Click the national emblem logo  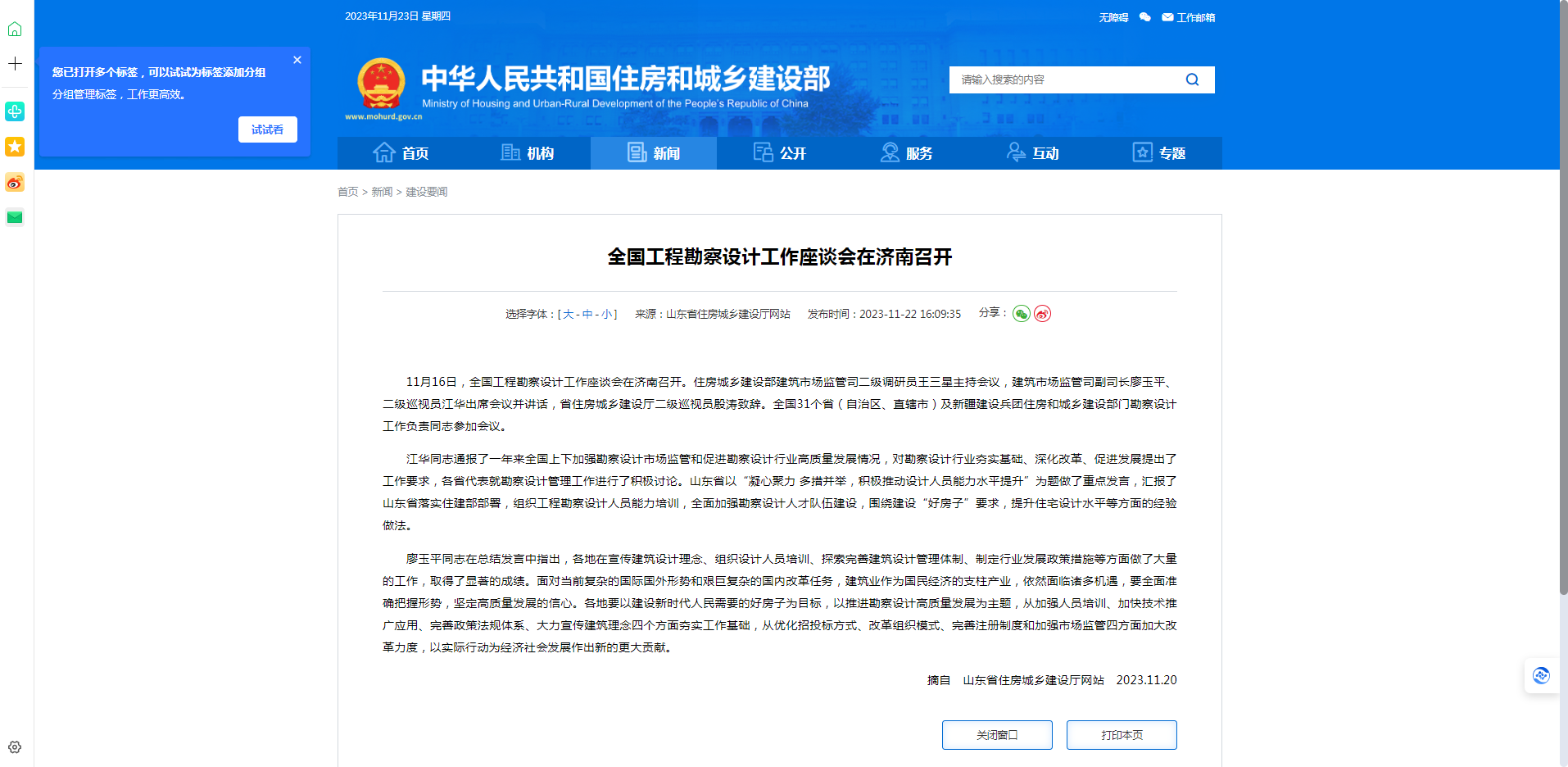point(382,84)
